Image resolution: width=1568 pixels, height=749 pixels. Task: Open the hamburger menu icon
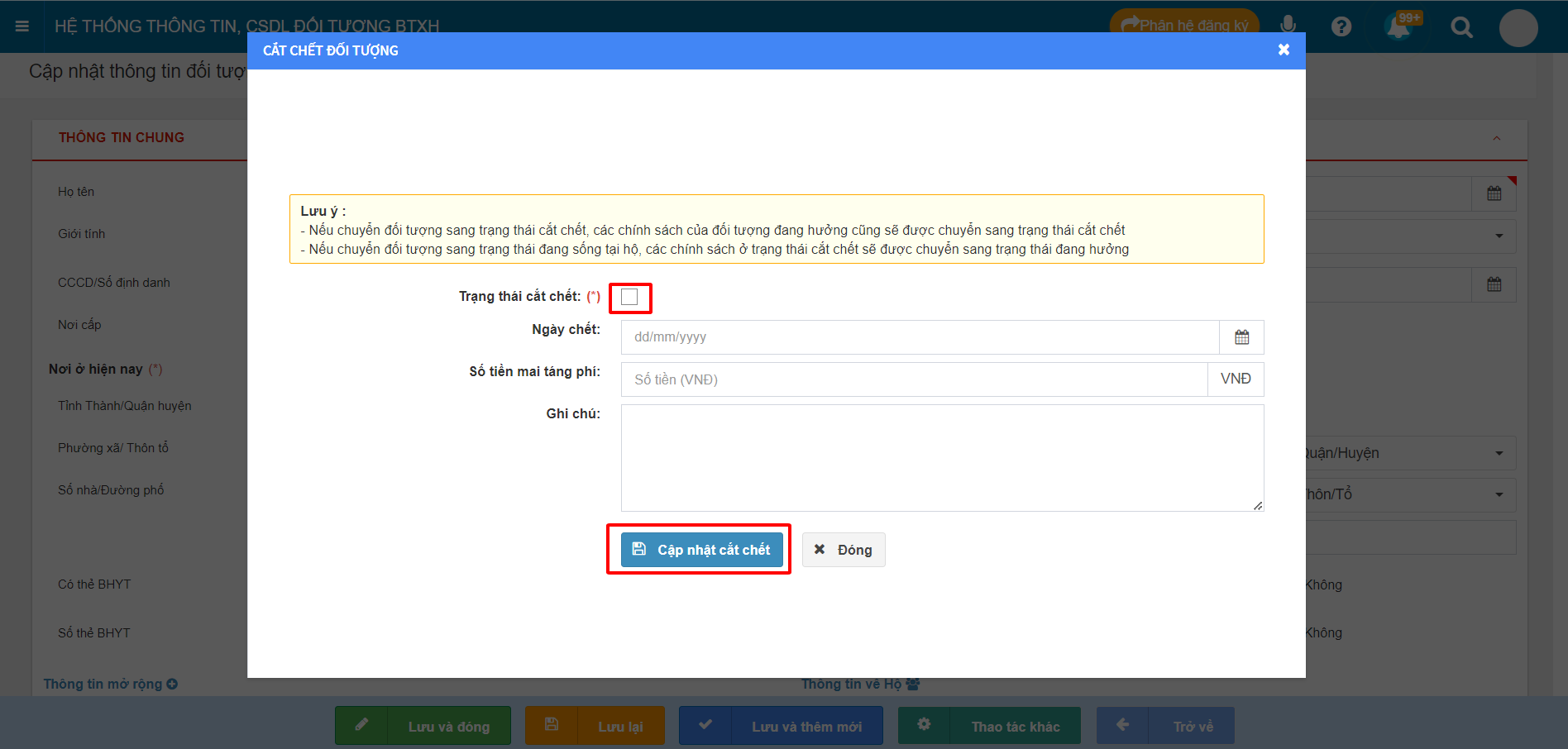[22, 26]
